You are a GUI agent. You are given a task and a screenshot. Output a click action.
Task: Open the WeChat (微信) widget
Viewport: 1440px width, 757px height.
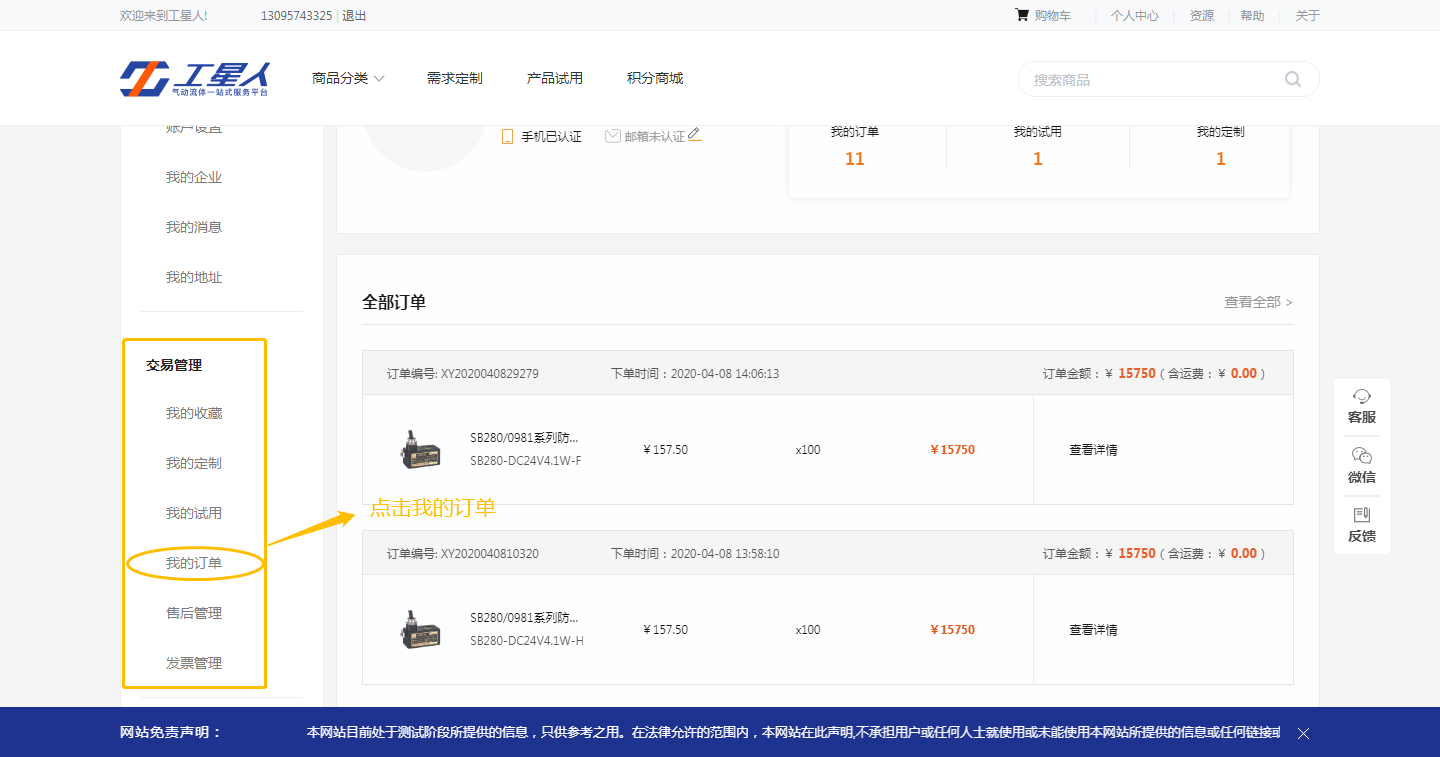tap(1361, 466)
